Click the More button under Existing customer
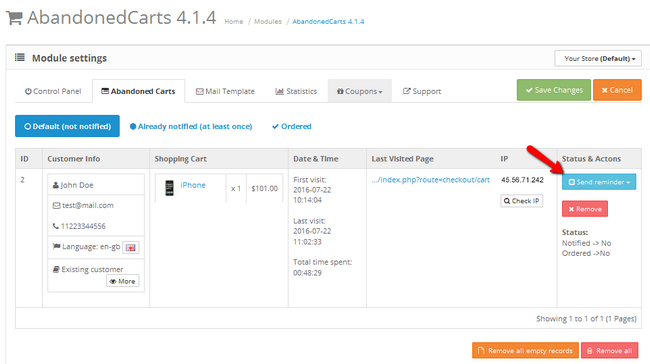 [x=122, y=281]
